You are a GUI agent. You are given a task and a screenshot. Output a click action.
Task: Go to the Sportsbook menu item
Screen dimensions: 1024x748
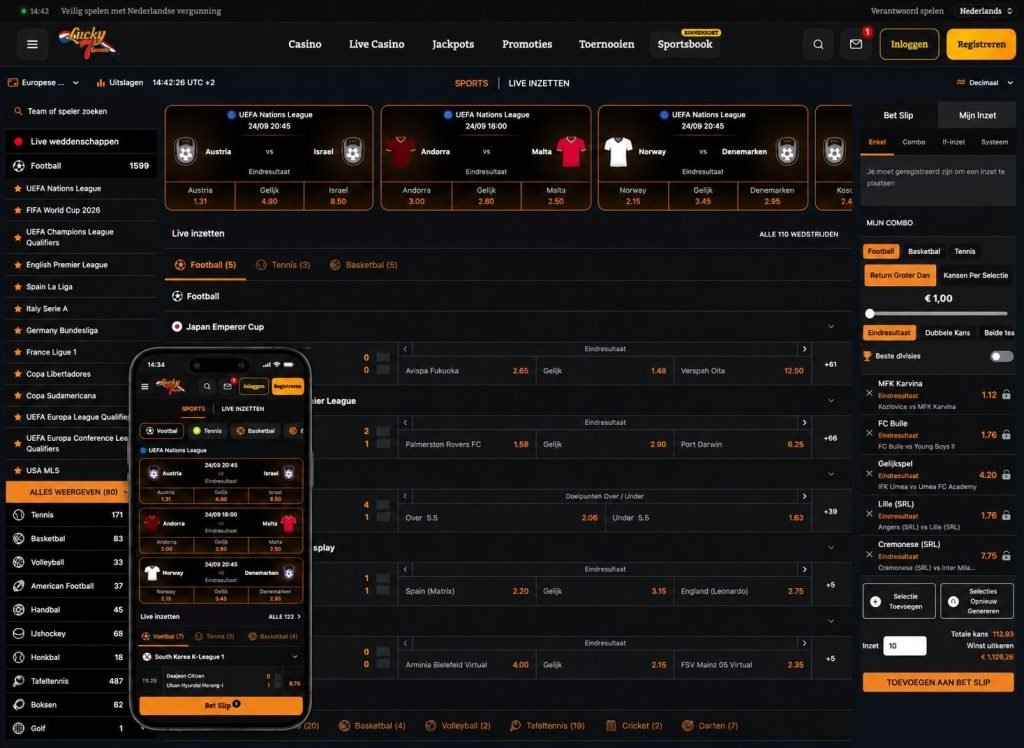(x=684, y=44)
